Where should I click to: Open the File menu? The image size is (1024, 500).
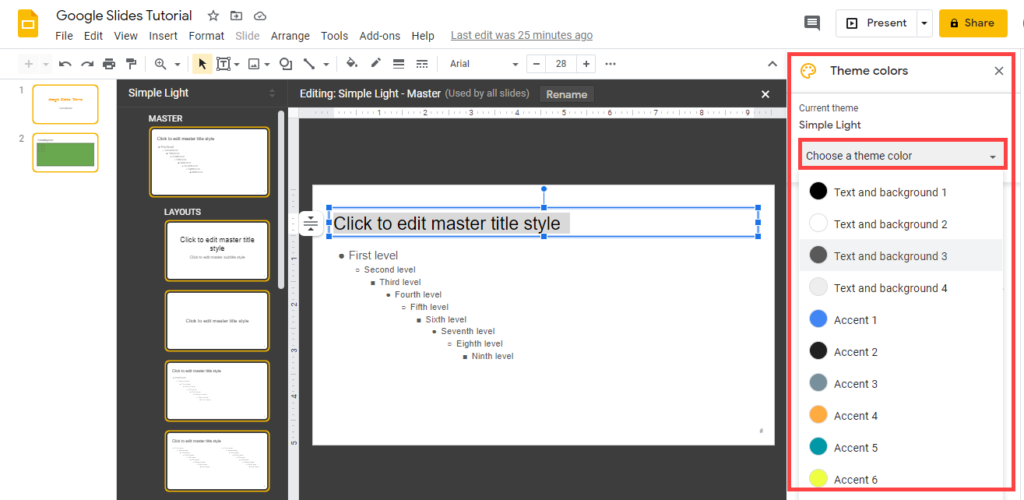click(64, 36)
